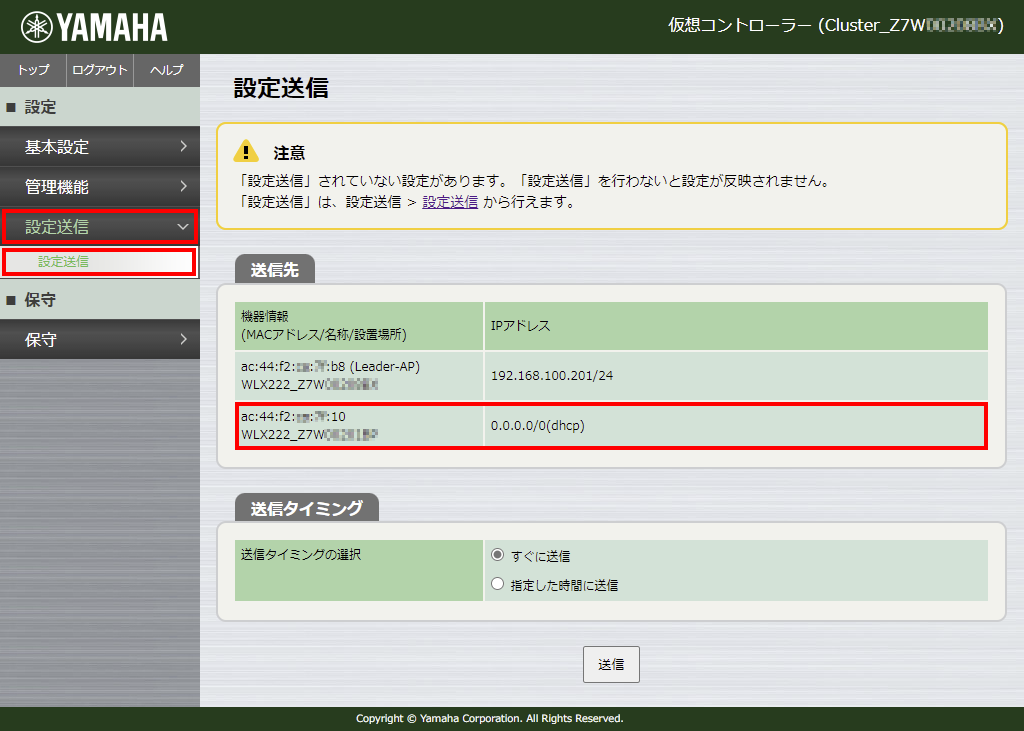
Task: Click the yellow warning triangle icon
Action: click(246, 151)
